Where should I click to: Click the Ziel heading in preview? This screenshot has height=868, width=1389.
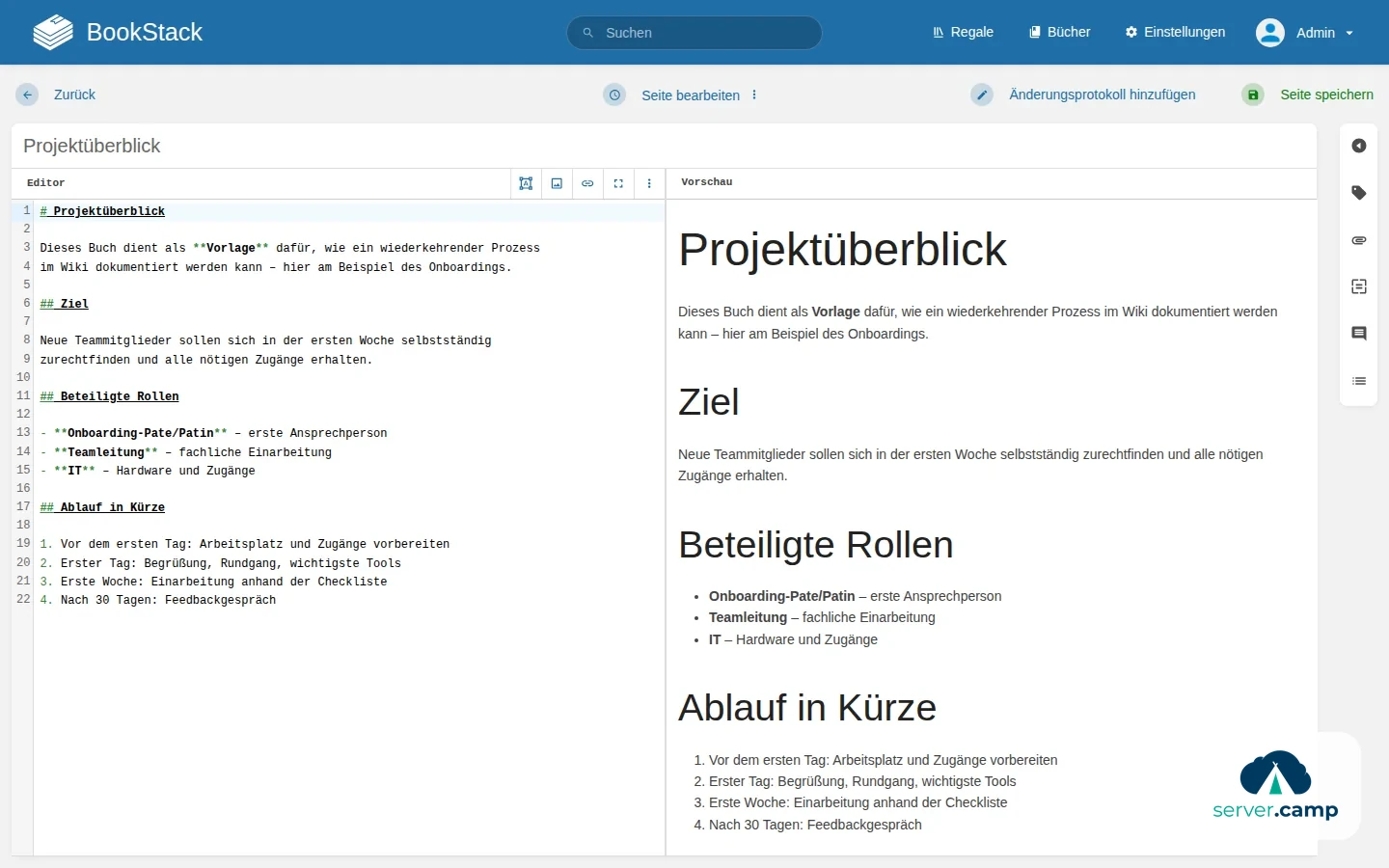(709, 402)
